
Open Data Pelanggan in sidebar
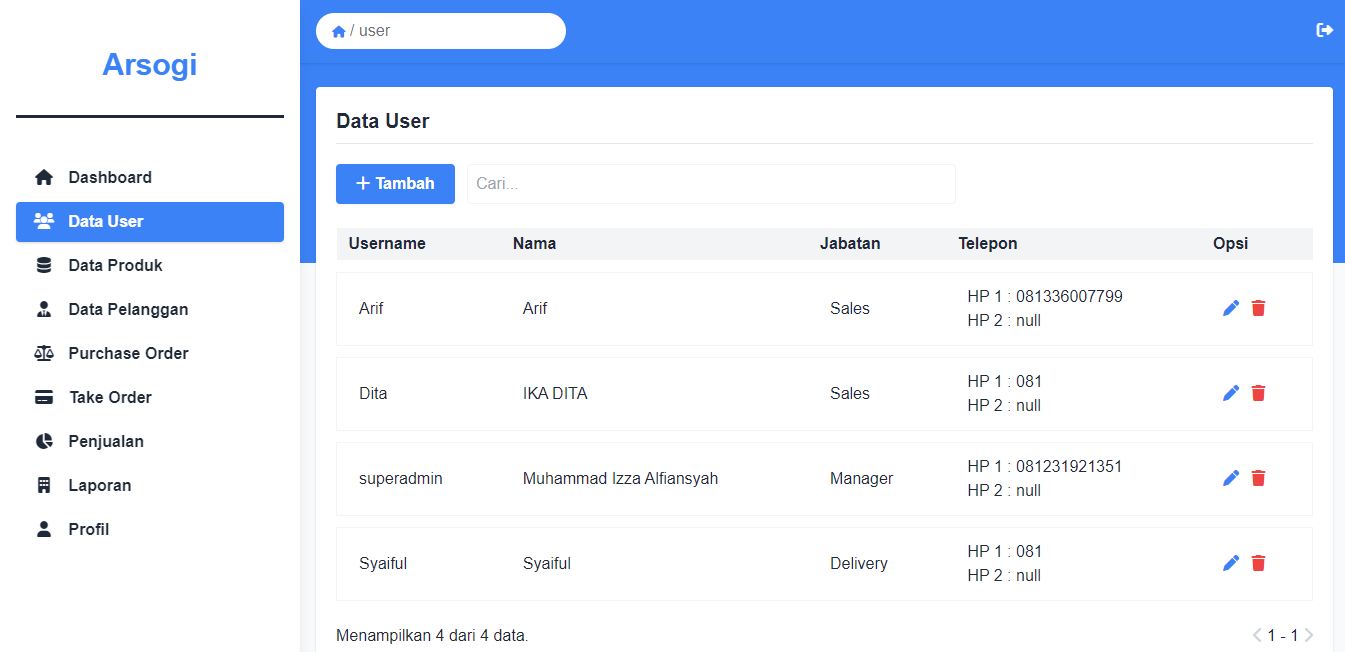[128, 310]
